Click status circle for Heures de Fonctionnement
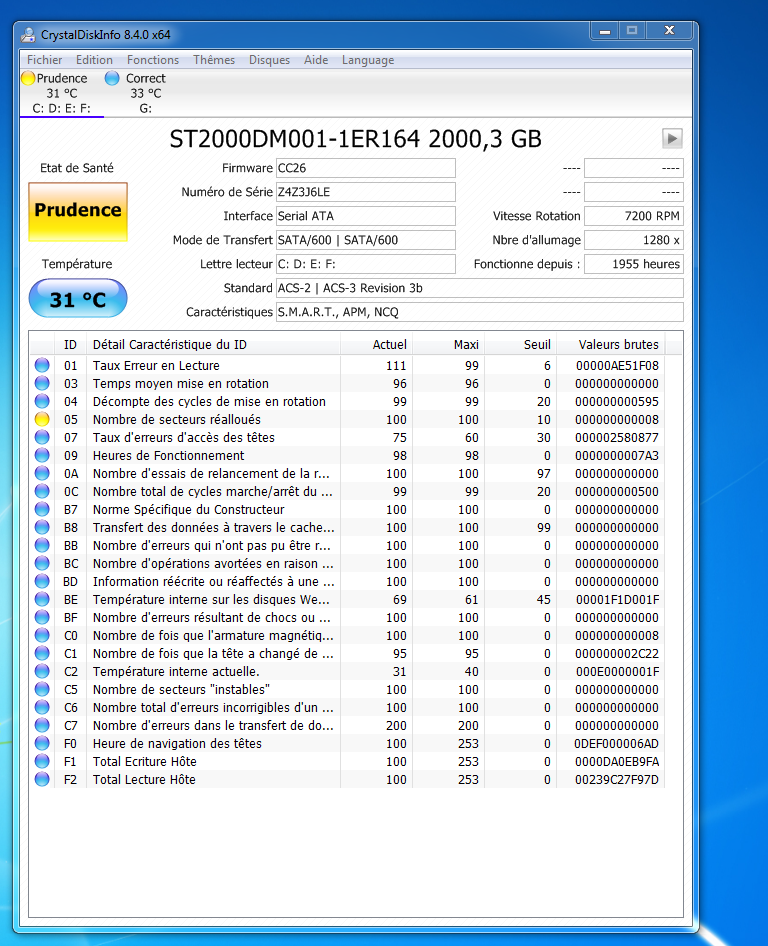 (x=42, y=456)
